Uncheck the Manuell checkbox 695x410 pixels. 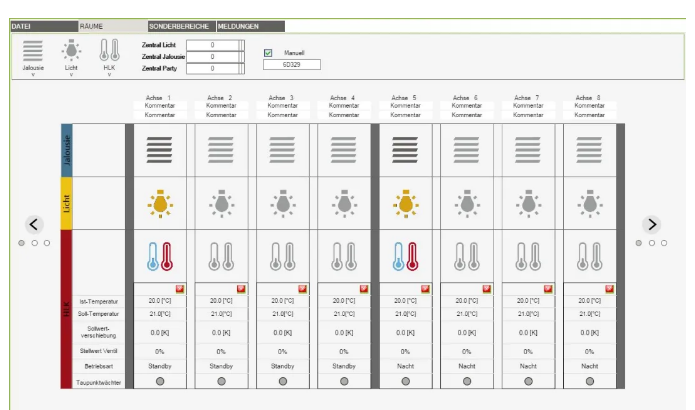point(268,53)
